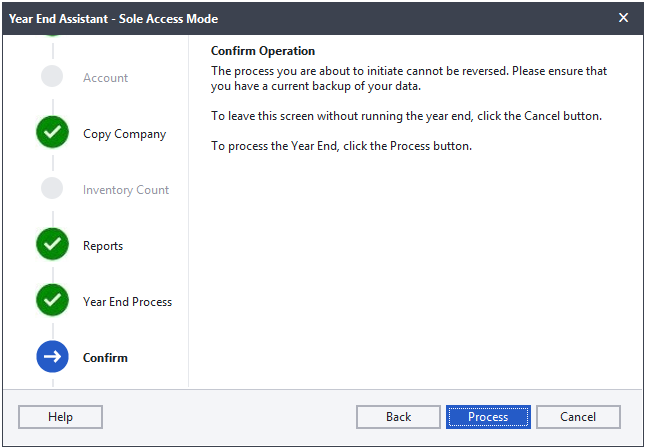
Task: Run the year end with Process button
Action: tap(488, 417)
